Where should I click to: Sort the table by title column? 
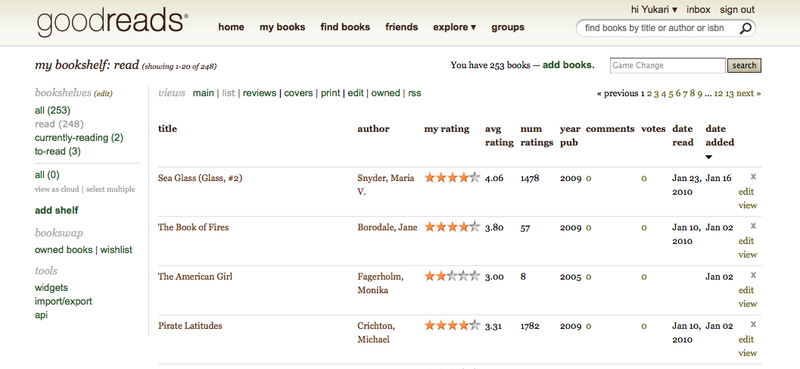coord(167,129)
